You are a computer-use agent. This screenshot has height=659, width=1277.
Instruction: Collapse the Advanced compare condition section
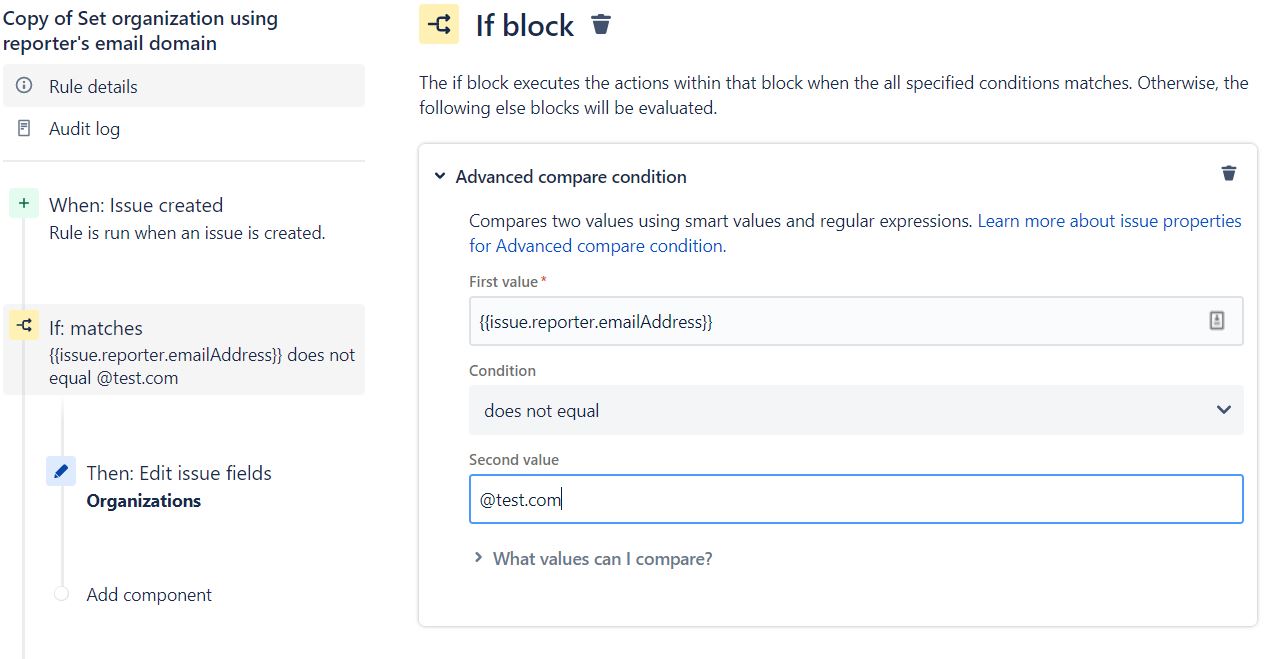tap(439, 176)
